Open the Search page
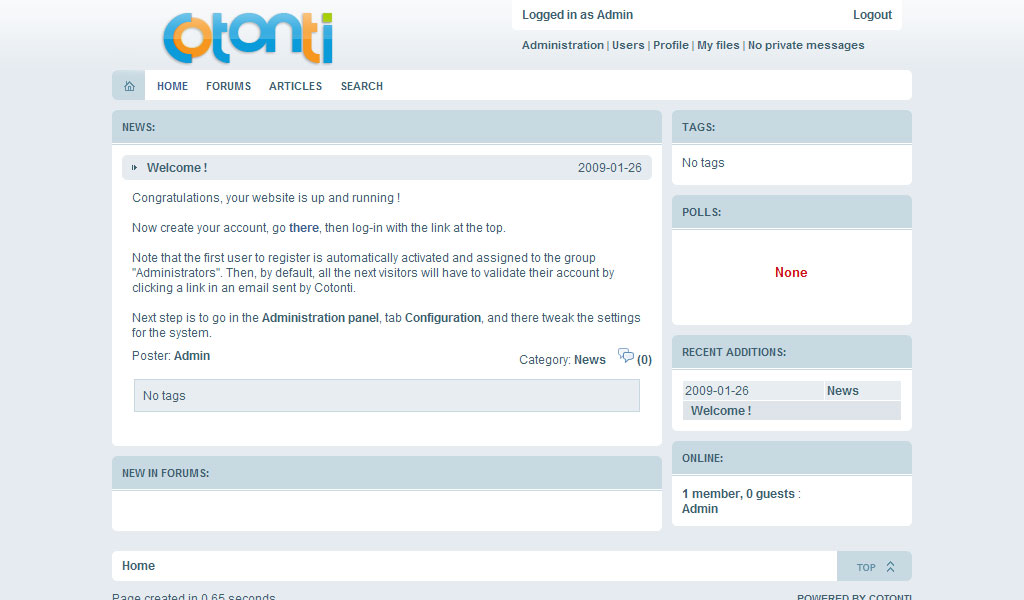The width and height of the screenshot is (1024, 600). [x=361, y=86]
